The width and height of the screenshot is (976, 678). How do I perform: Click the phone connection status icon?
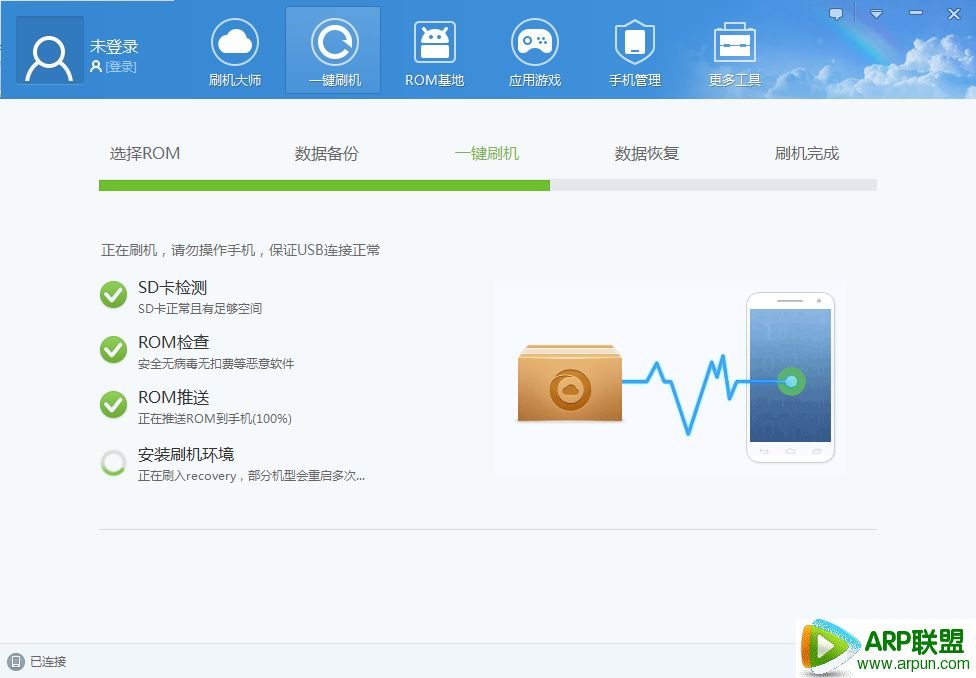pos(16,661)
